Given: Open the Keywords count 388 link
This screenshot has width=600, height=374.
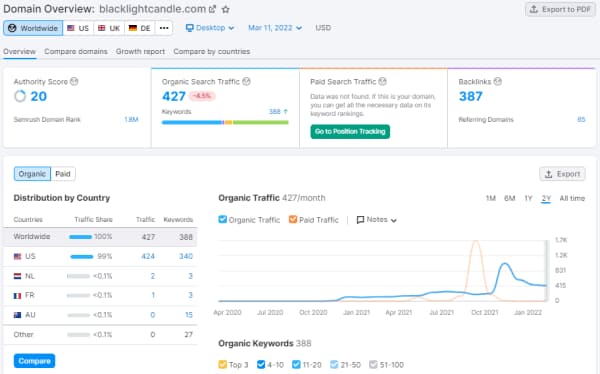Looking at the screenshot, I should click(x=274, y=112).
